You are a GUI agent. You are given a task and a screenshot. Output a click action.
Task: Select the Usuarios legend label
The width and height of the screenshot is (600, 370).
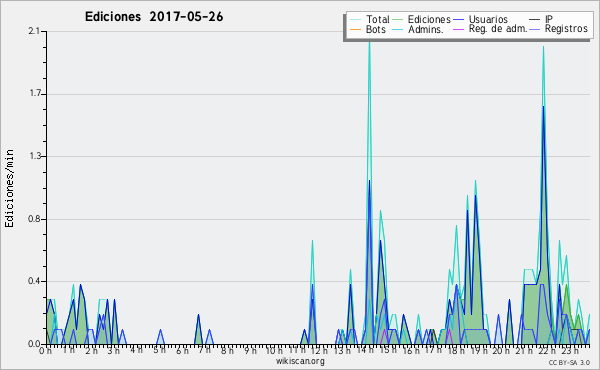[488, 19]
